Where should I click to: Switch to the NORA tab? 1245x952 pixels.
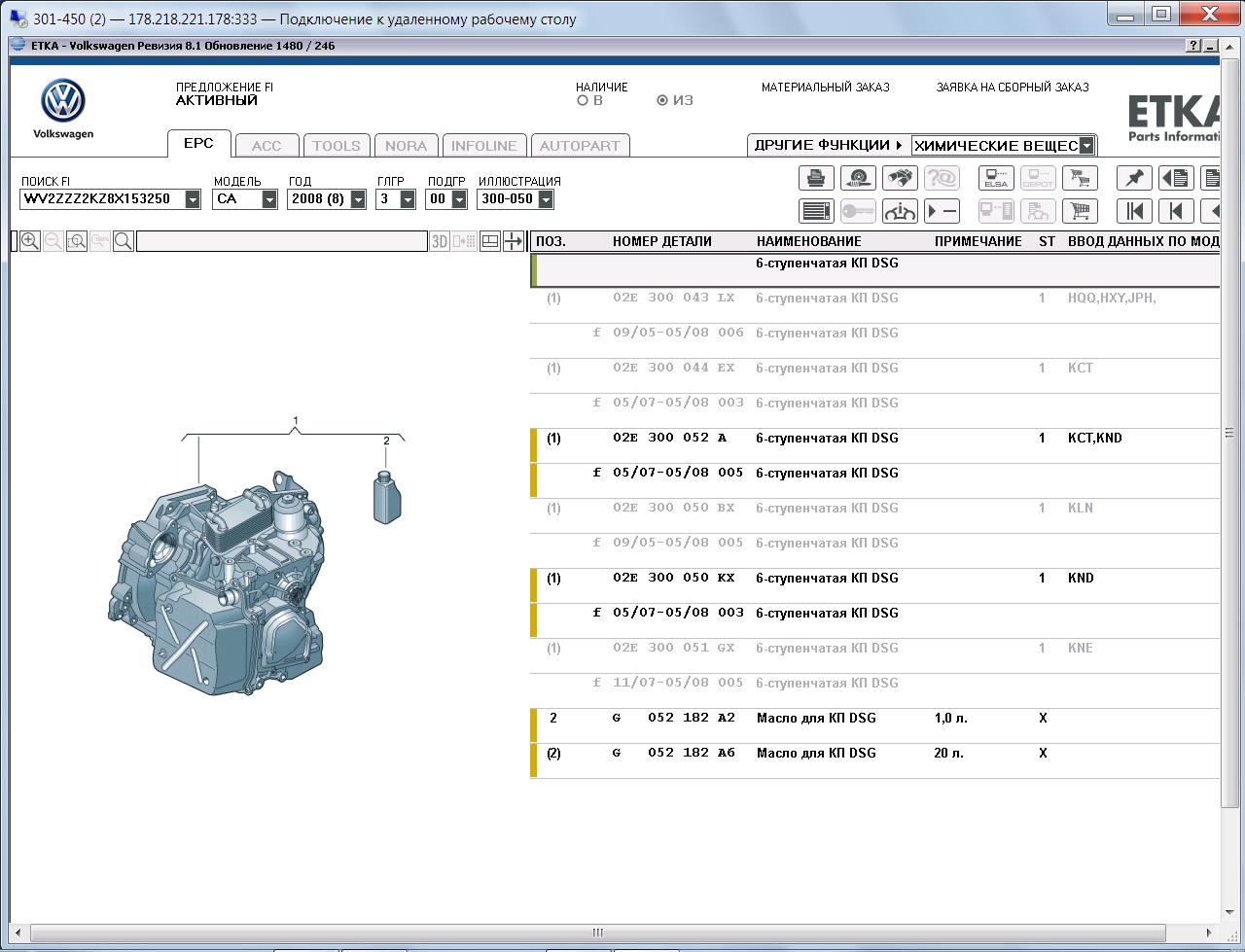(406, 146)
